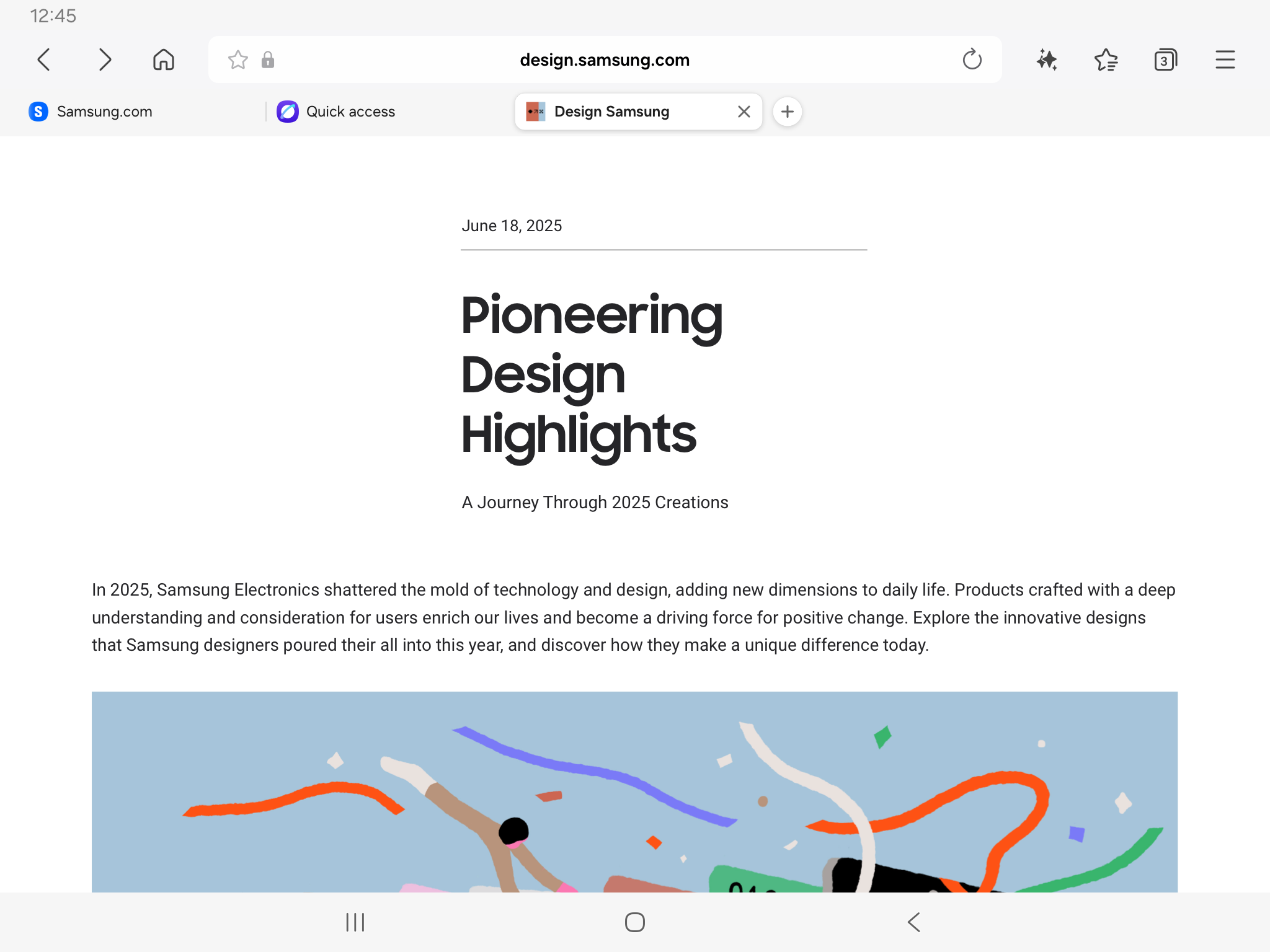Switch to the Samsung.com tab

pyautogui.click(x=104, y=112)
